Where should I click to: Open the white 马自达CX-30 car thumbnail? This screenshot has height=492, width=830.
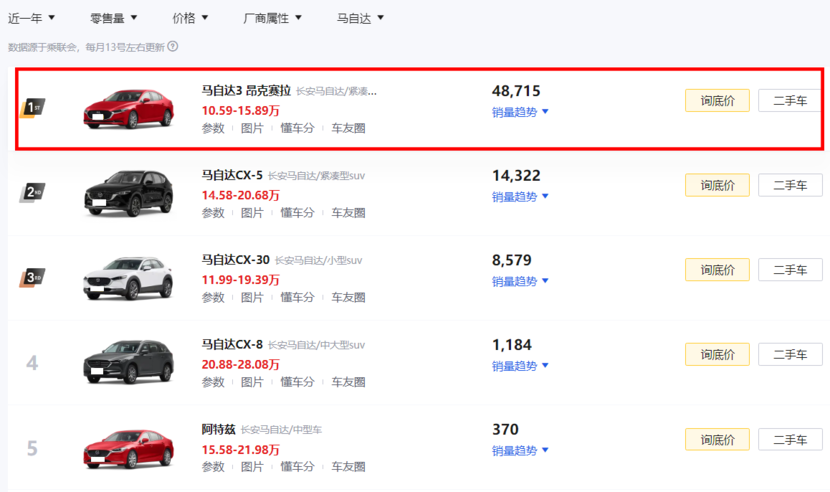pos(128,278)
